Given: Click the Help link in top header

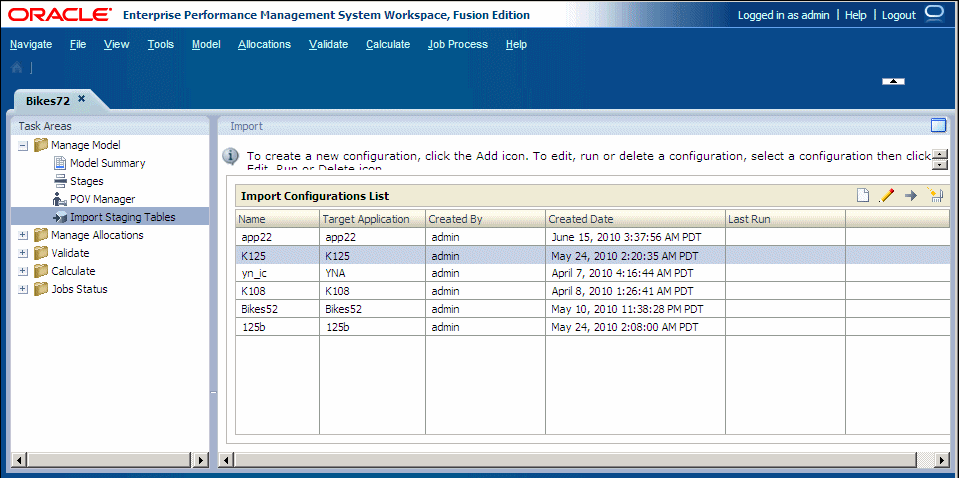Looking at the screenshot, I should pyautogui.click(x=856, y=15).
